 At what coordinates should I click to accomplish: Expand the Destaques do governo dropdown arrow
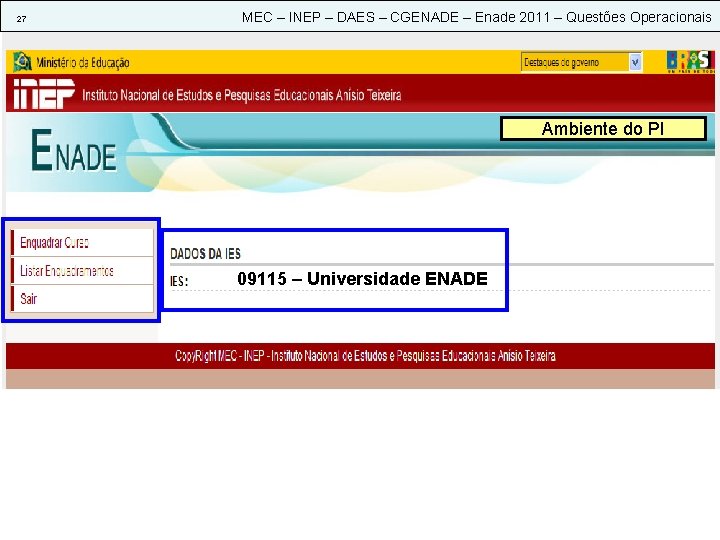point(635,62)
